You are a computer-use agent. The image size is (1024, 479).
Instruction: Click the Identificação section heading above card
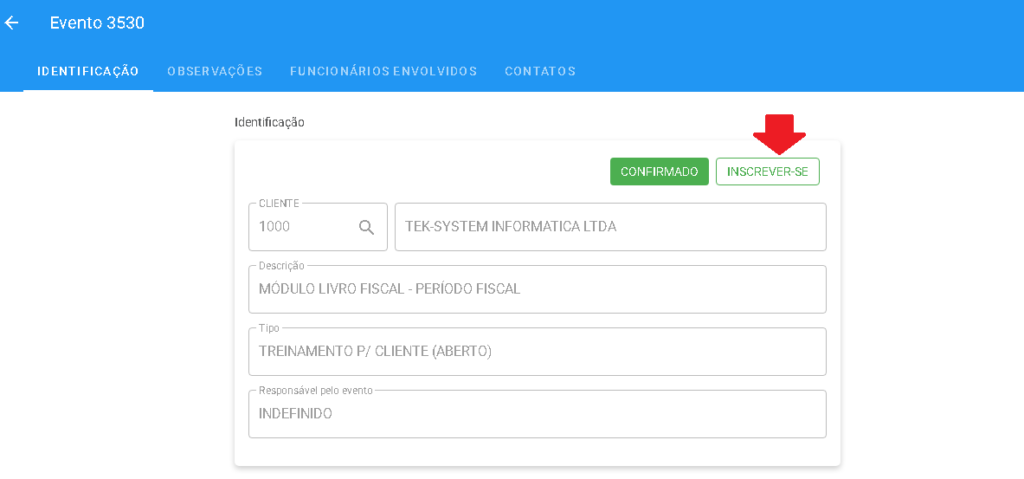coord(269,122)
